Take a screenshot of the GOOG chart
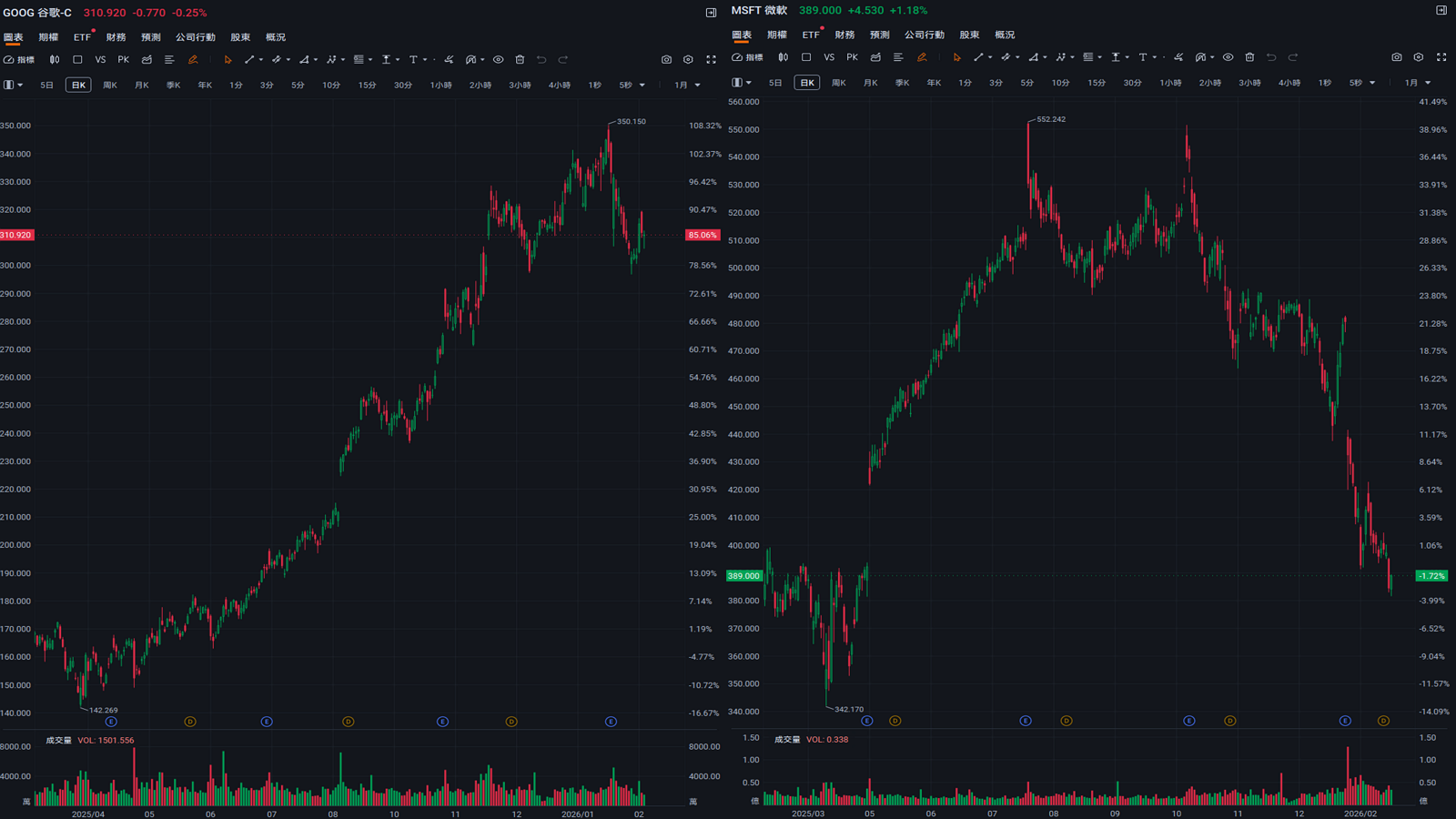The image size is (1456, 819). pos(666,60)
